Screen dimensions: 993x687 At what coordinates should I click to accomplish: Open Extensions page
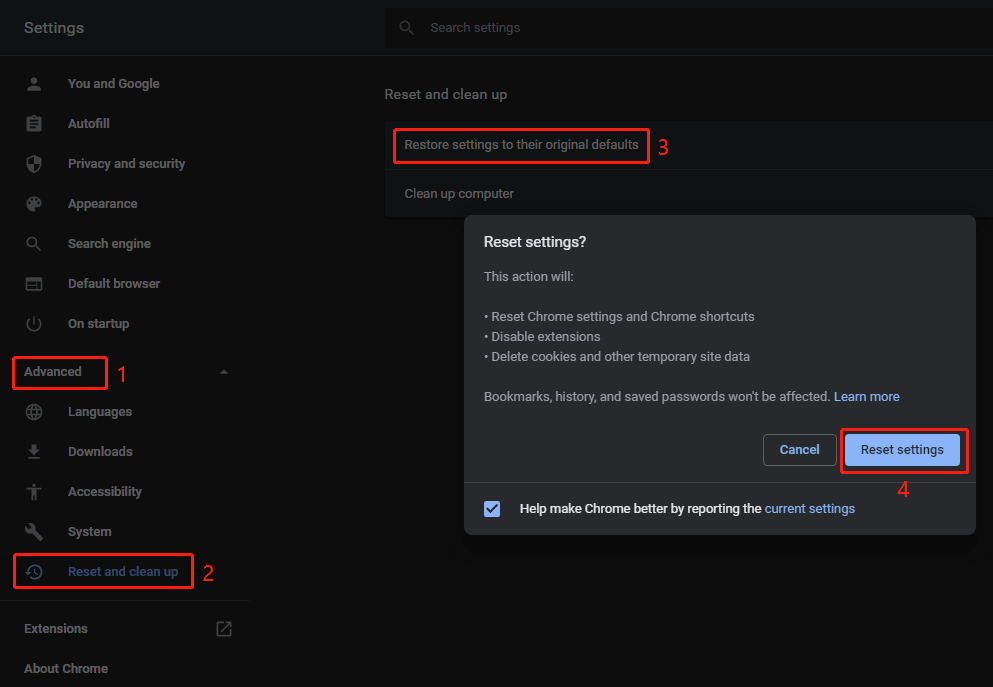point(56,629)
